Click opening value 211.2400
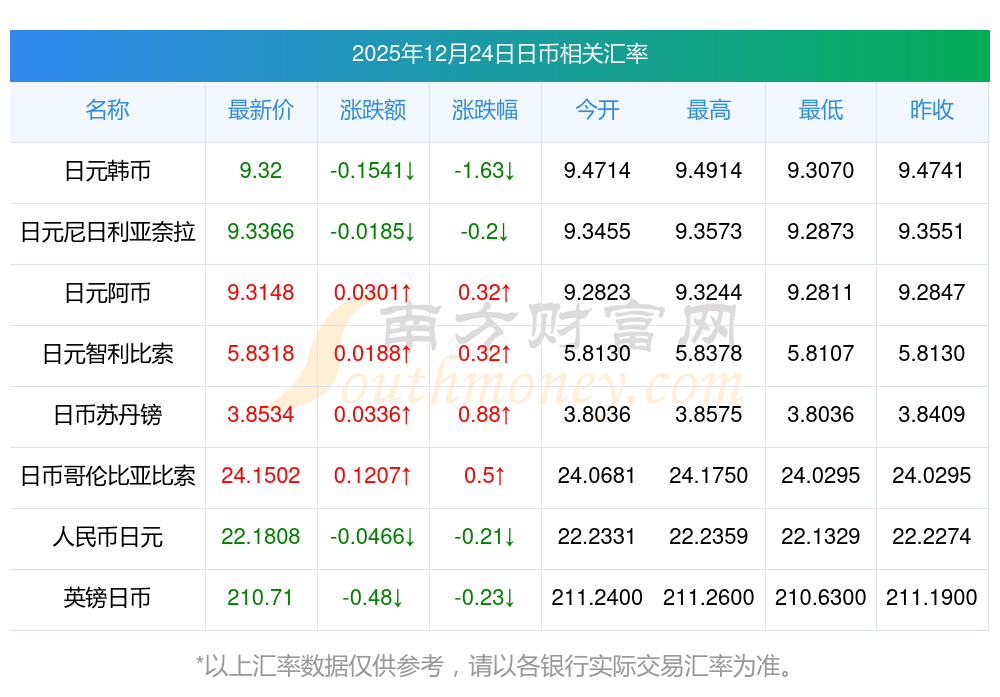This screenshot has width=1000, height=697. tap(597, 598)
